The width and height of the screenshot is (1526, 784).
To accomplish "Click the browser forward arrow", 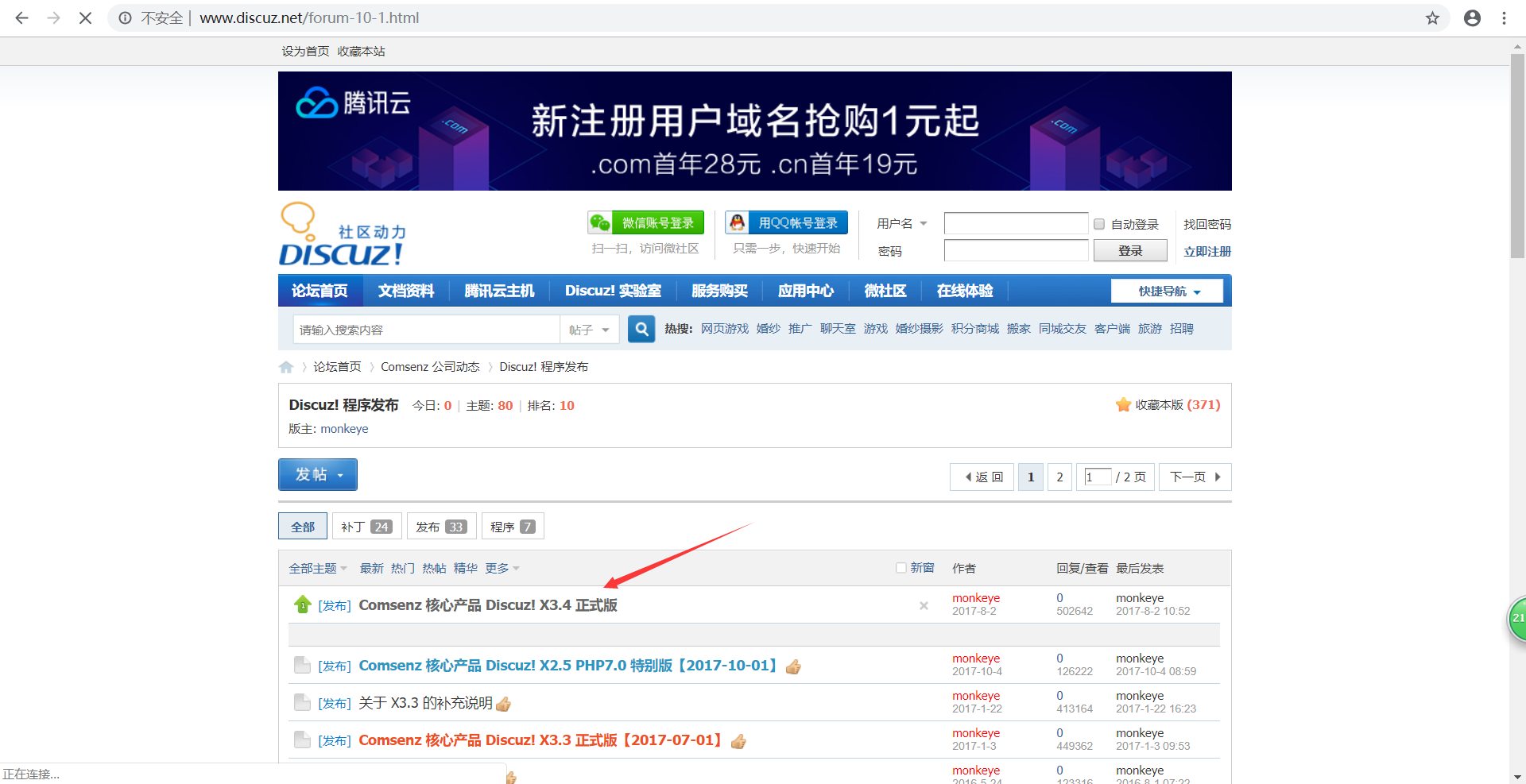I will pos(53,17).
